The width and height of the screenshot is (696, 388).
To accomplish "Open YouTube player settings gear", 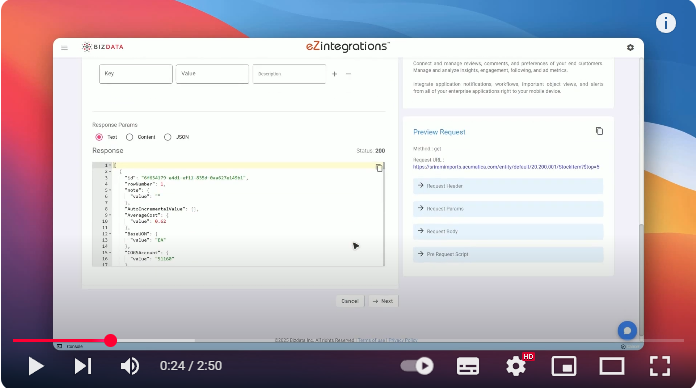I will click(516, 366).
